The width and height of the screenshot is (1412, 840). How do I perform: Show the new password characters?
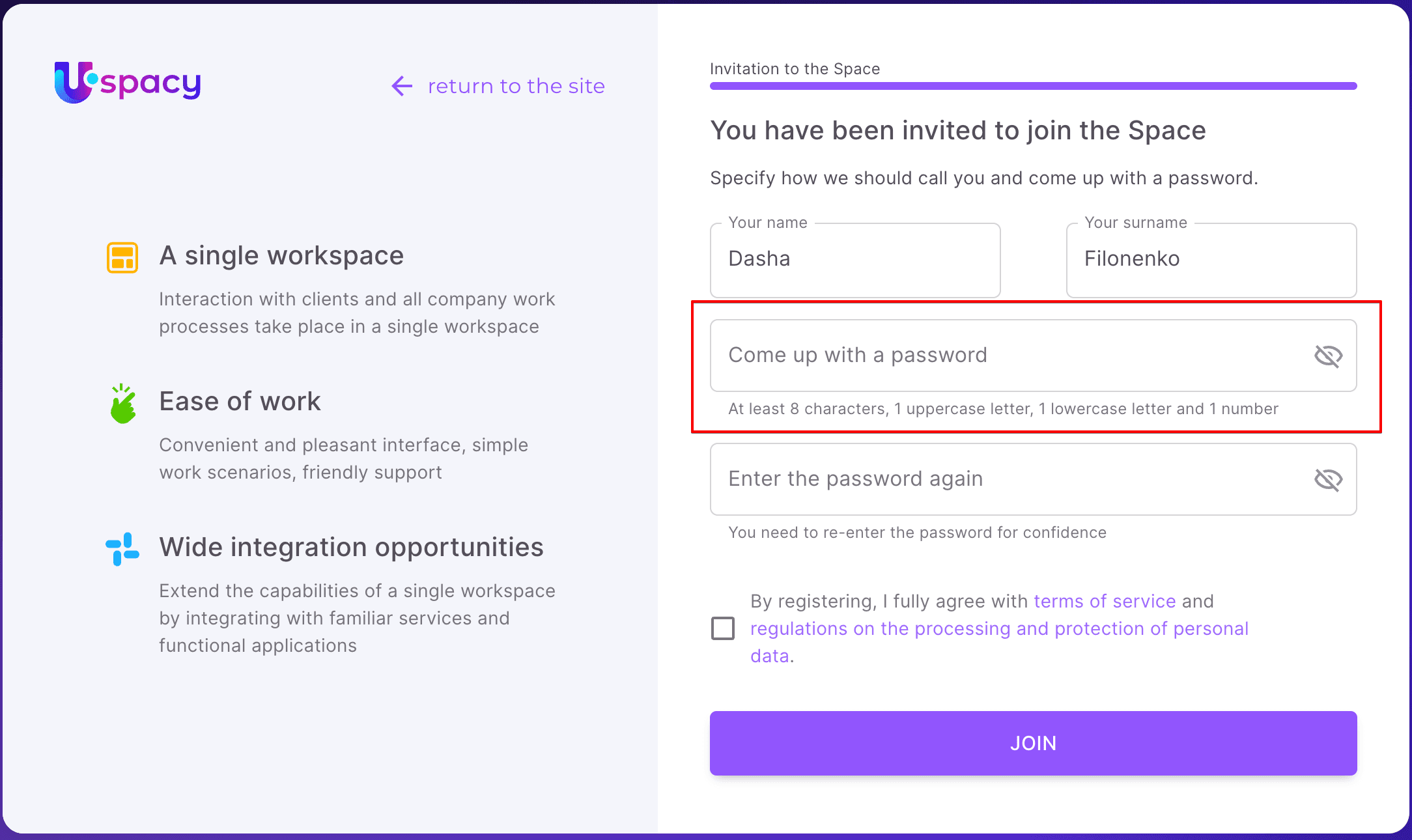1328,356
